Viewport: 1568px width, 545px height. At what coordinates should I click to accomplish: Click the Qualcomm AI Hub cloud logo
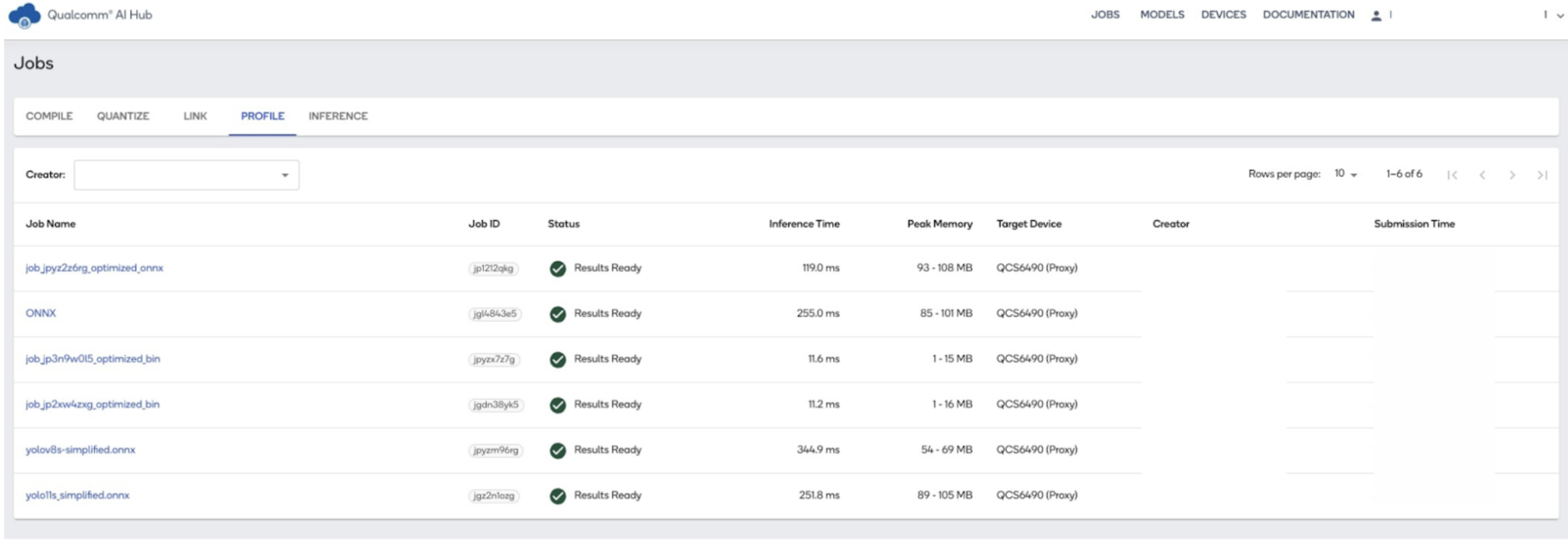tap(24, 15)
